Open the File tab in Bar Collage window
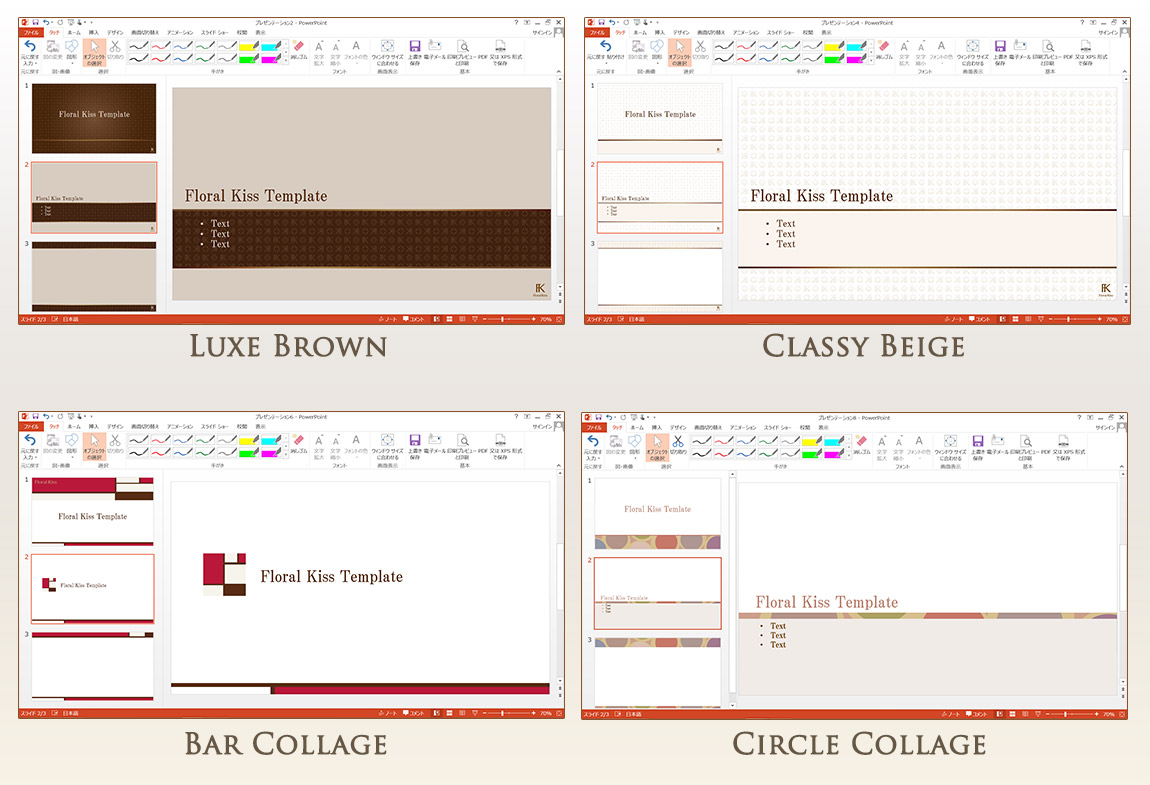The image size is (1150, 785). [x=32, y=426]
